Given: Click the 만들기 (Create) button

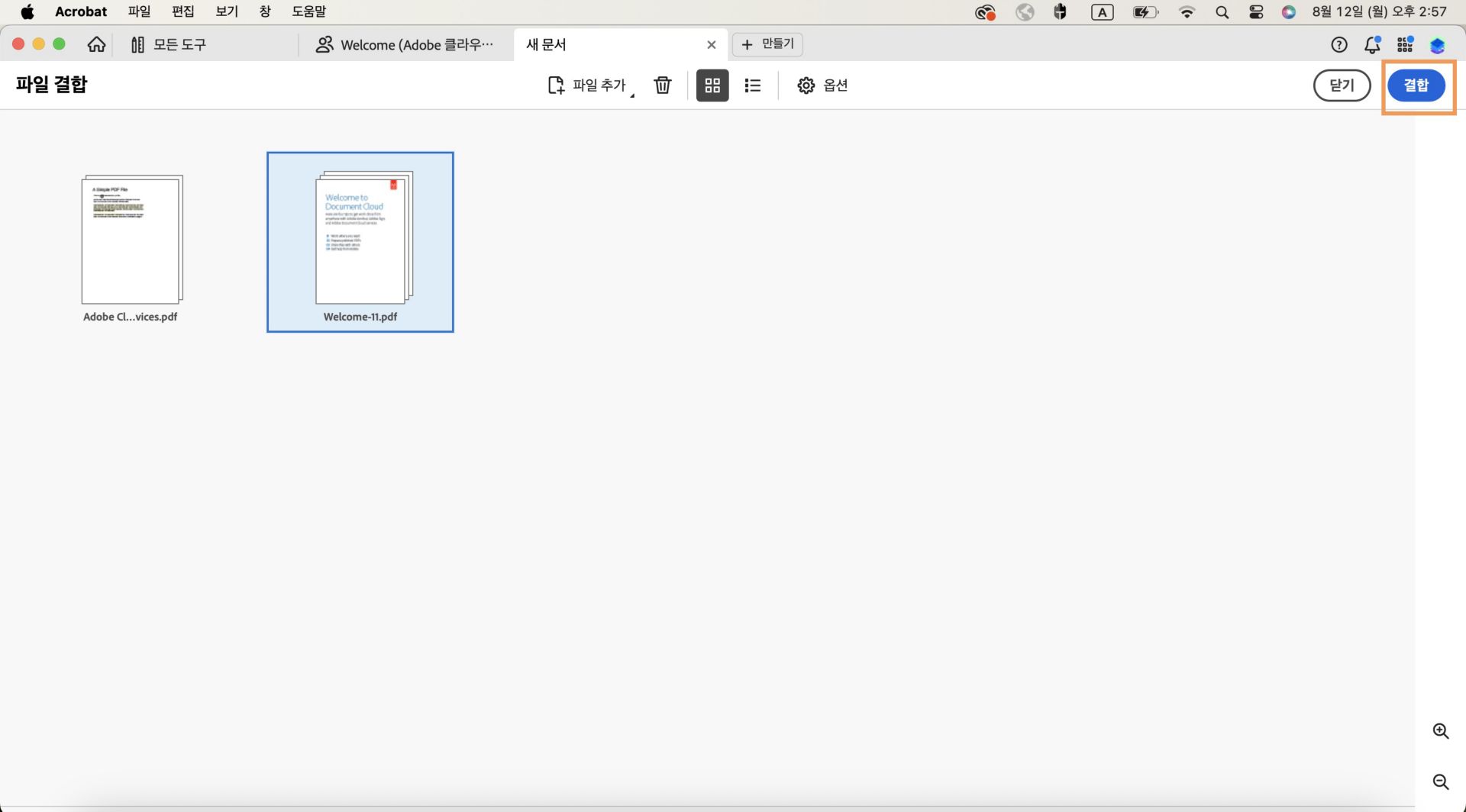Looking at the screenshot, I should point(767,44).
